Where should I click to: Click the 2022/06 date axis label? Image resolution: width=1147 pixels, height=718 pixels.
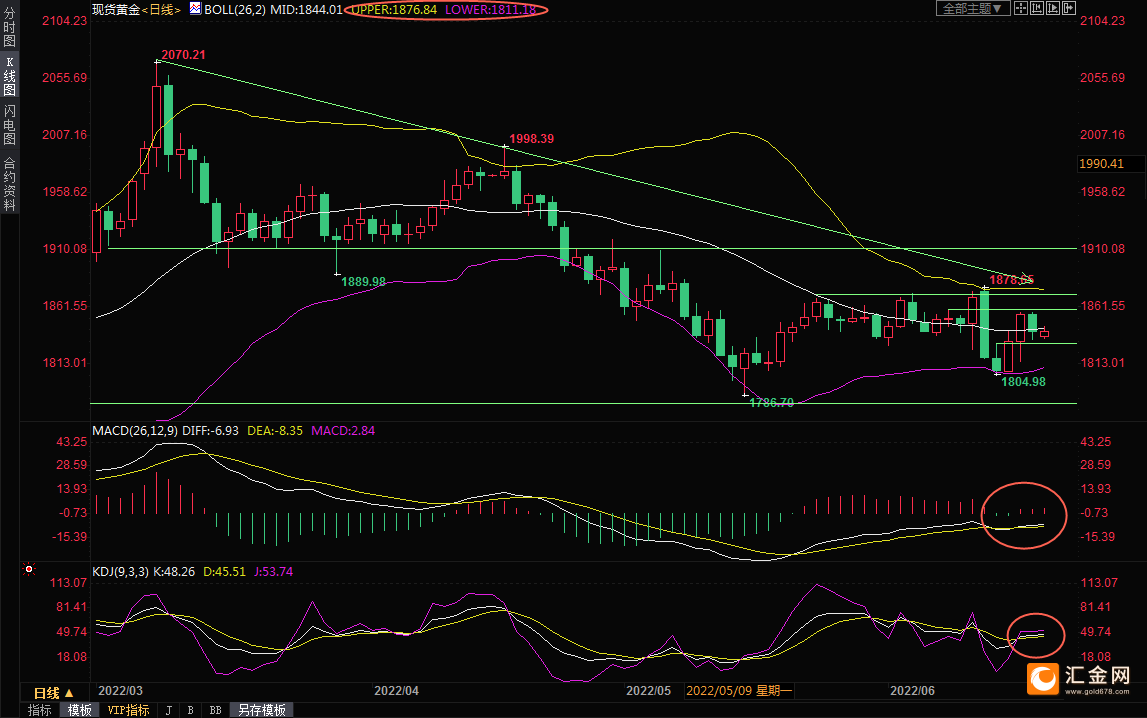point(912,691)
